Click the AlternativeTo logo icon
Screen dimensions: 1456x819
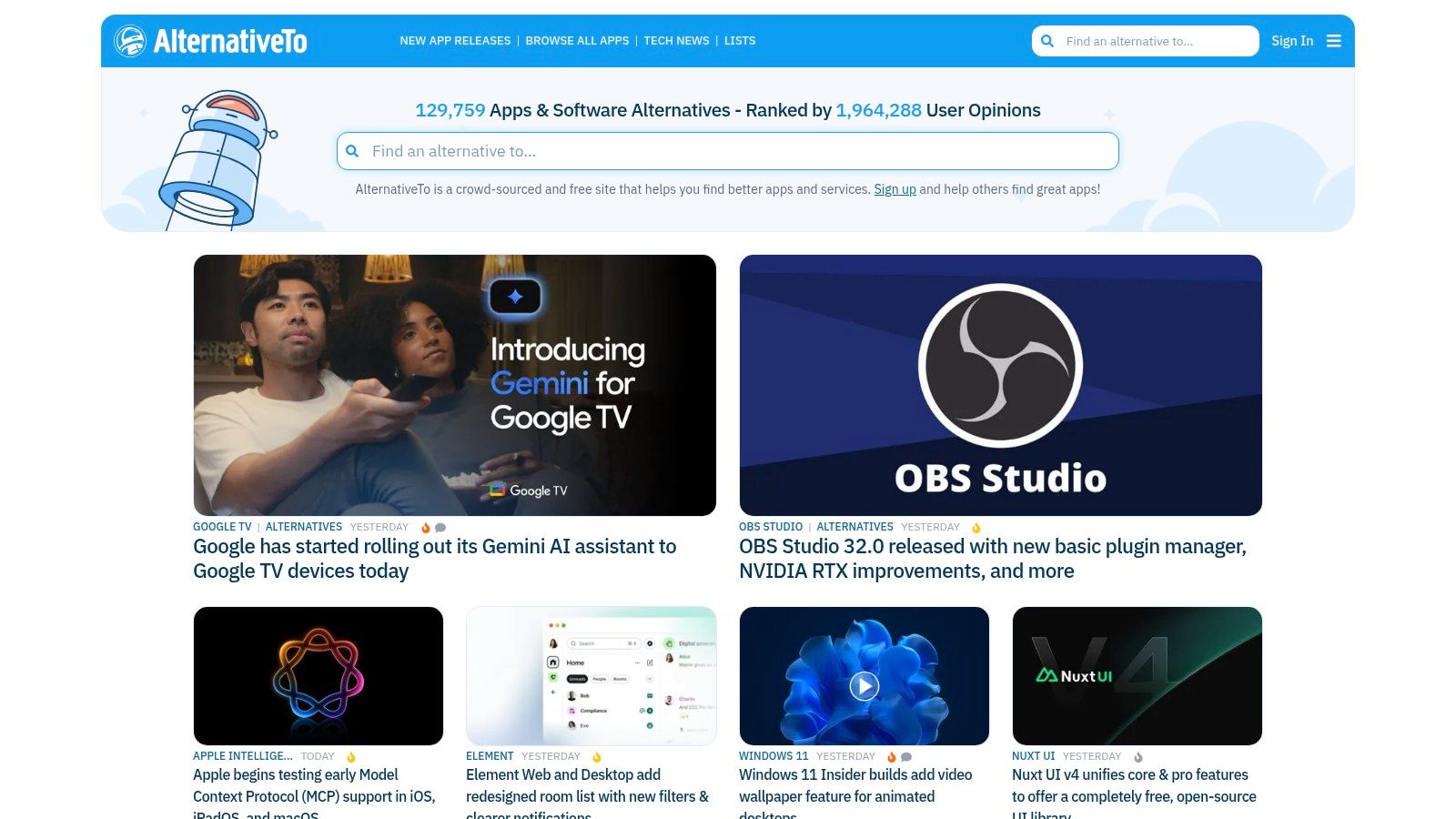[x=130, y=41]
